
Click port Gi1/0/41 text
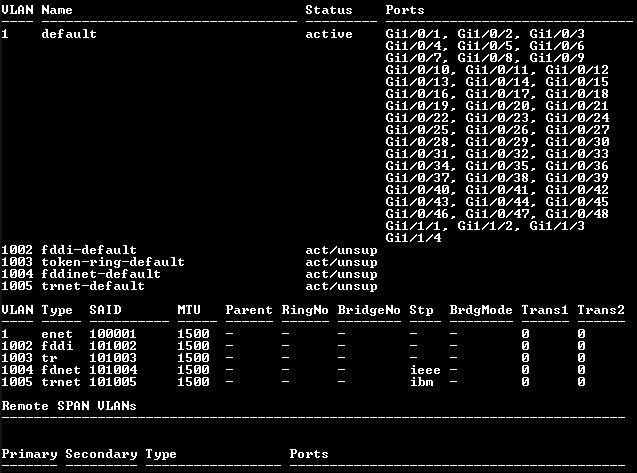coord(497,190)
